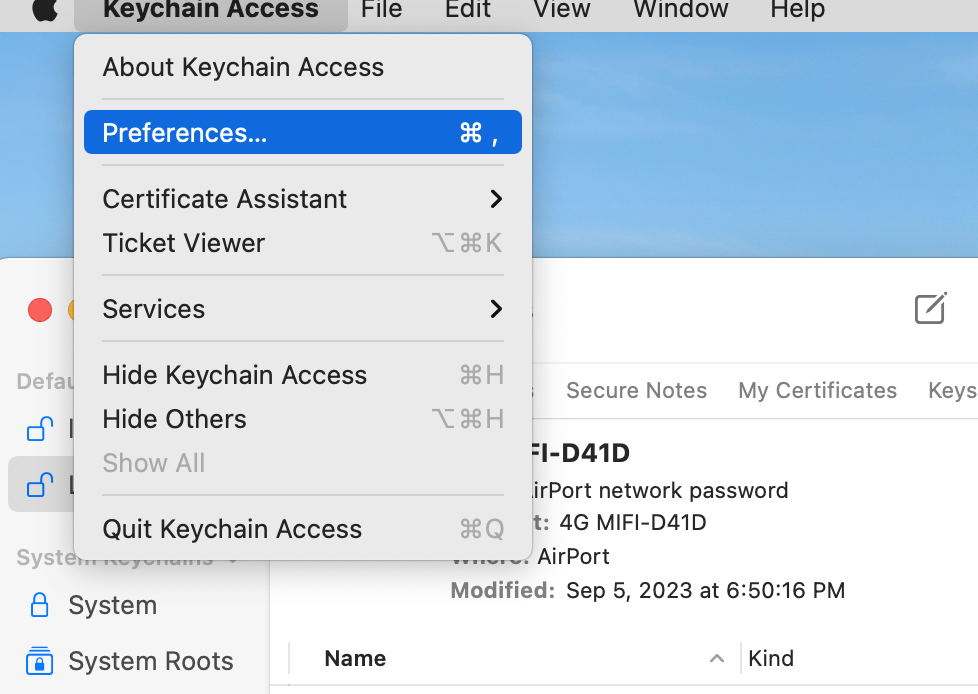Click the System Roots locked-box icon
The width and height of the screenshot is (978, 694).
[x=39, y=661]
